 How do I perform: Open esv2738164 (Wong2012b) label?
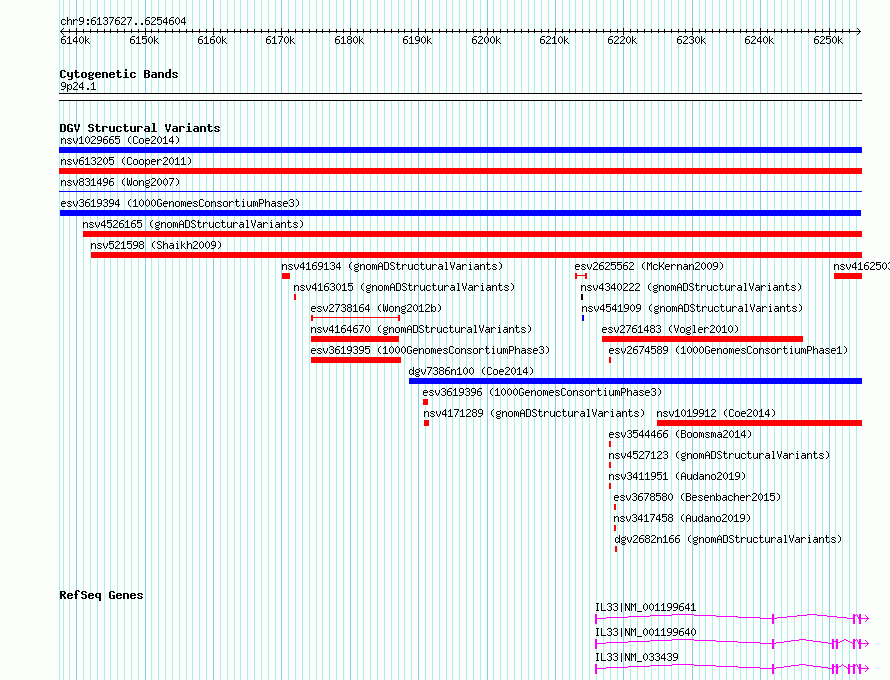pos(376,308)
